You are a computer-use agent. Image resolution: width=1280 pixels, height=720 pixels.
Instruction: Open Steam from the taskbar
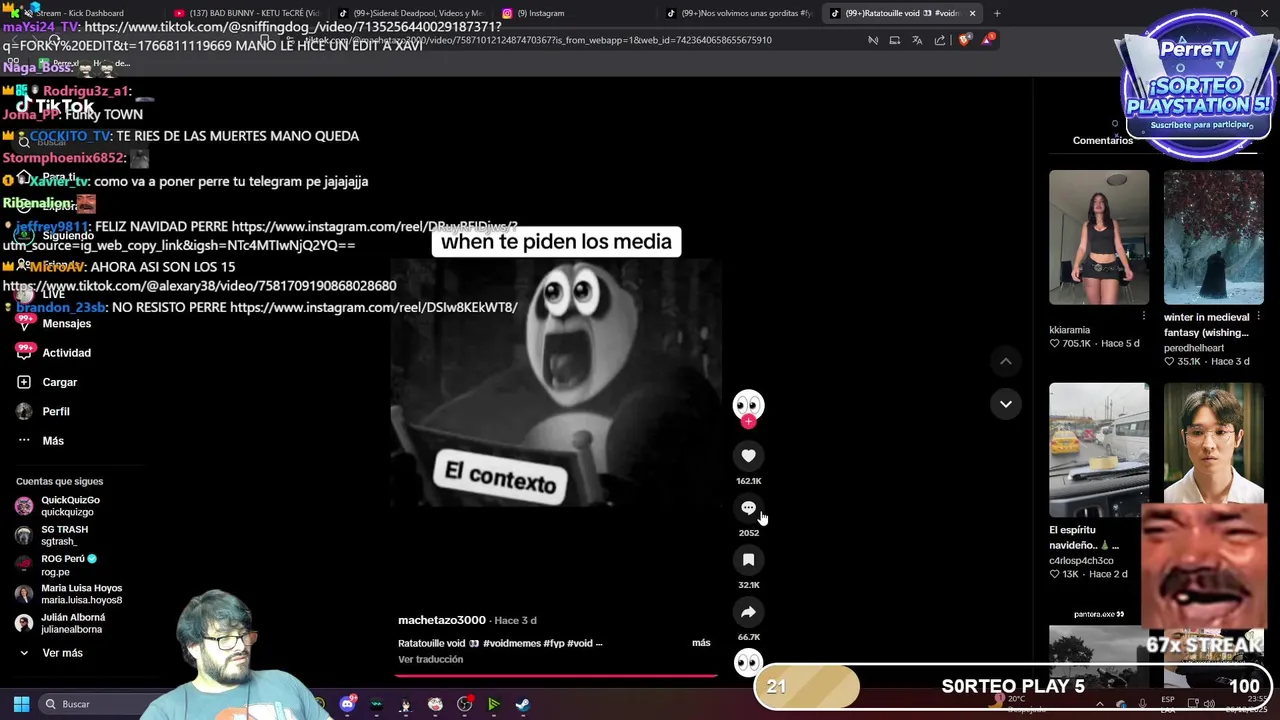pos(523,704)
